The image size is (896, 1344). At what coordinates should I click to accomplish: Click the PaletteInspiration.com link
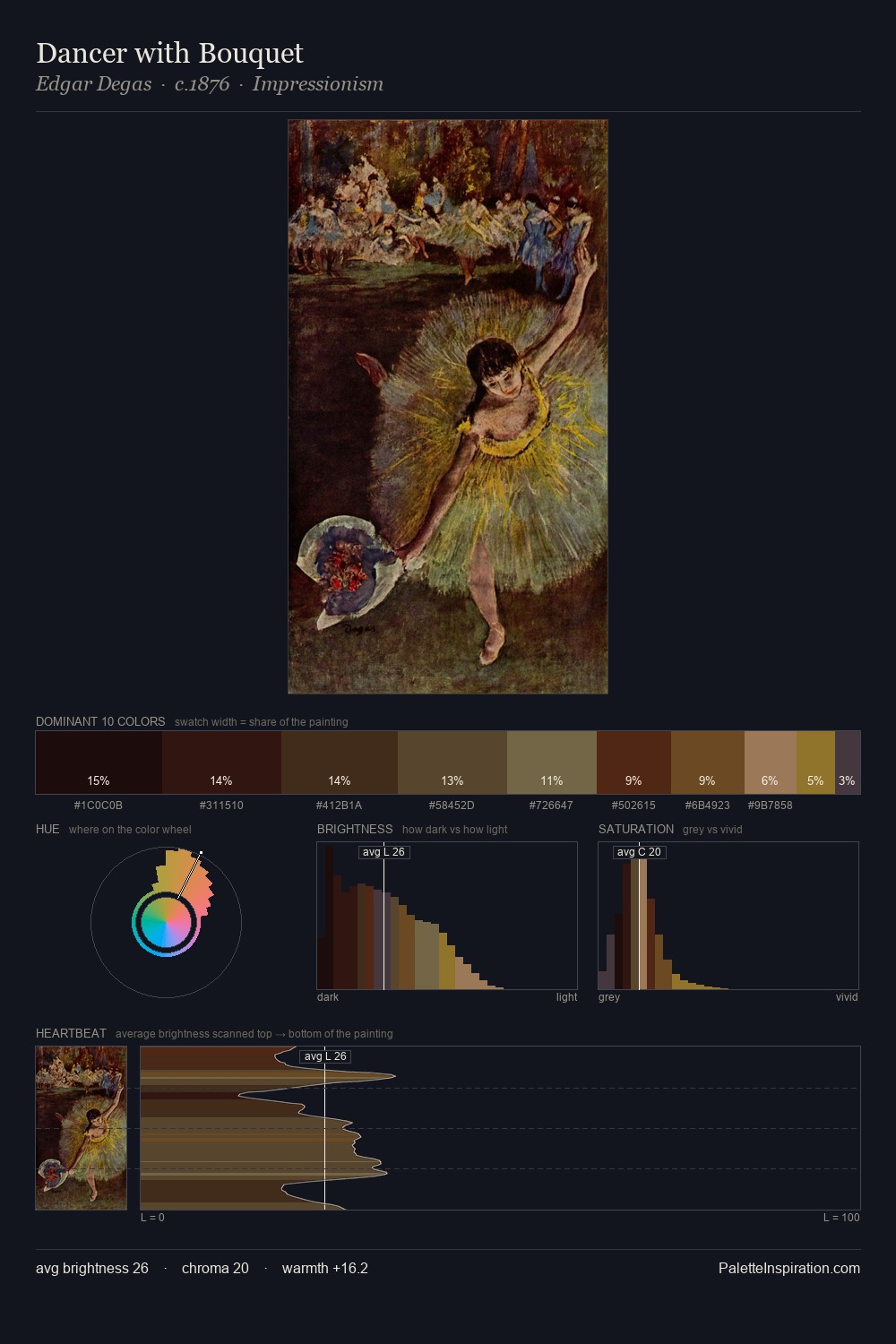tap(789, 1268)
